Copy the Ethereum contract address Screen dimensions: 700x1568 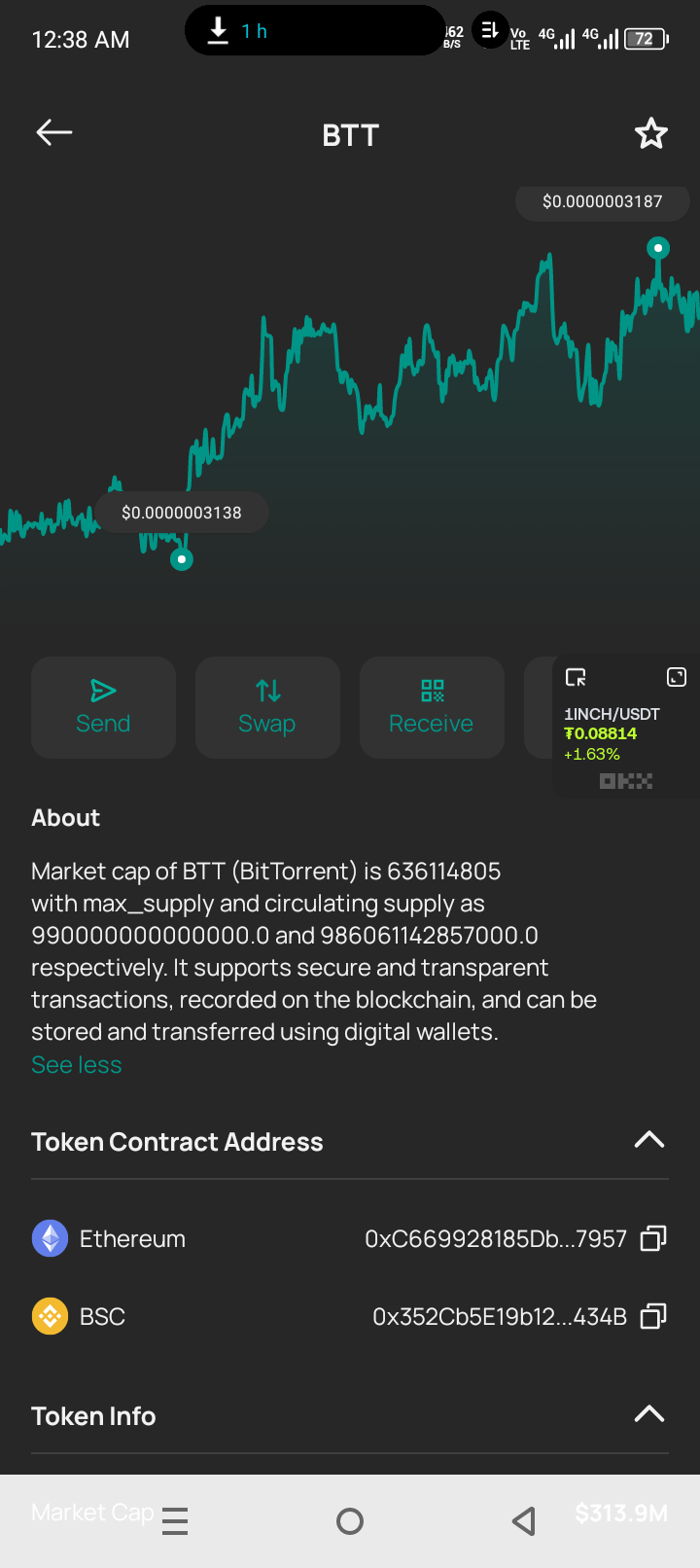point(653,1238)
